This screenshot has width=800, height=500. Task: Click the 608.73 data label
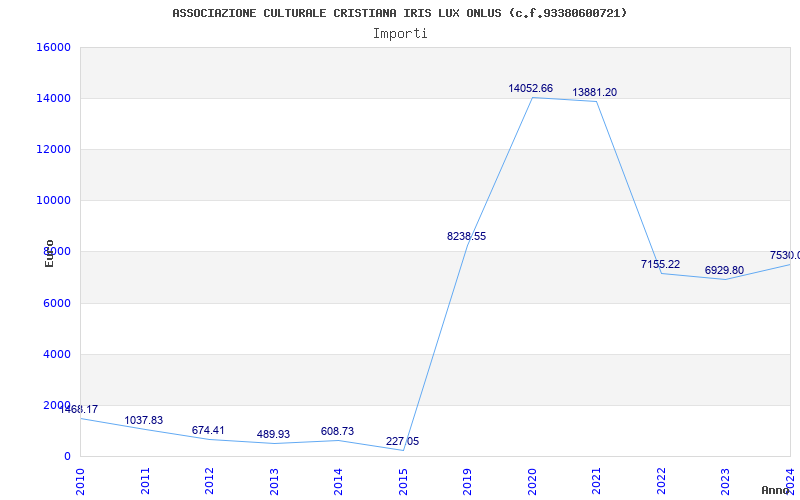tap(337, 432)
